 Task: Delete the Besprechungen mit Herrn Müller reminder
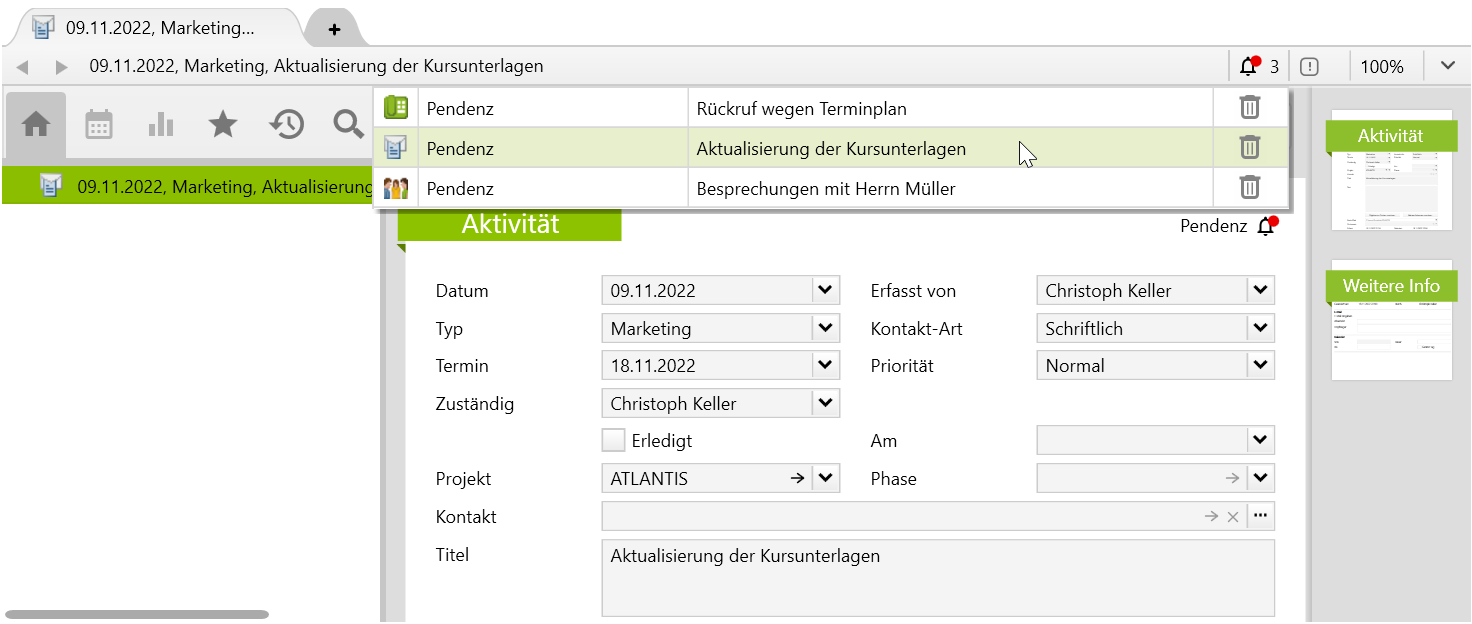[x=1249, y=188]
